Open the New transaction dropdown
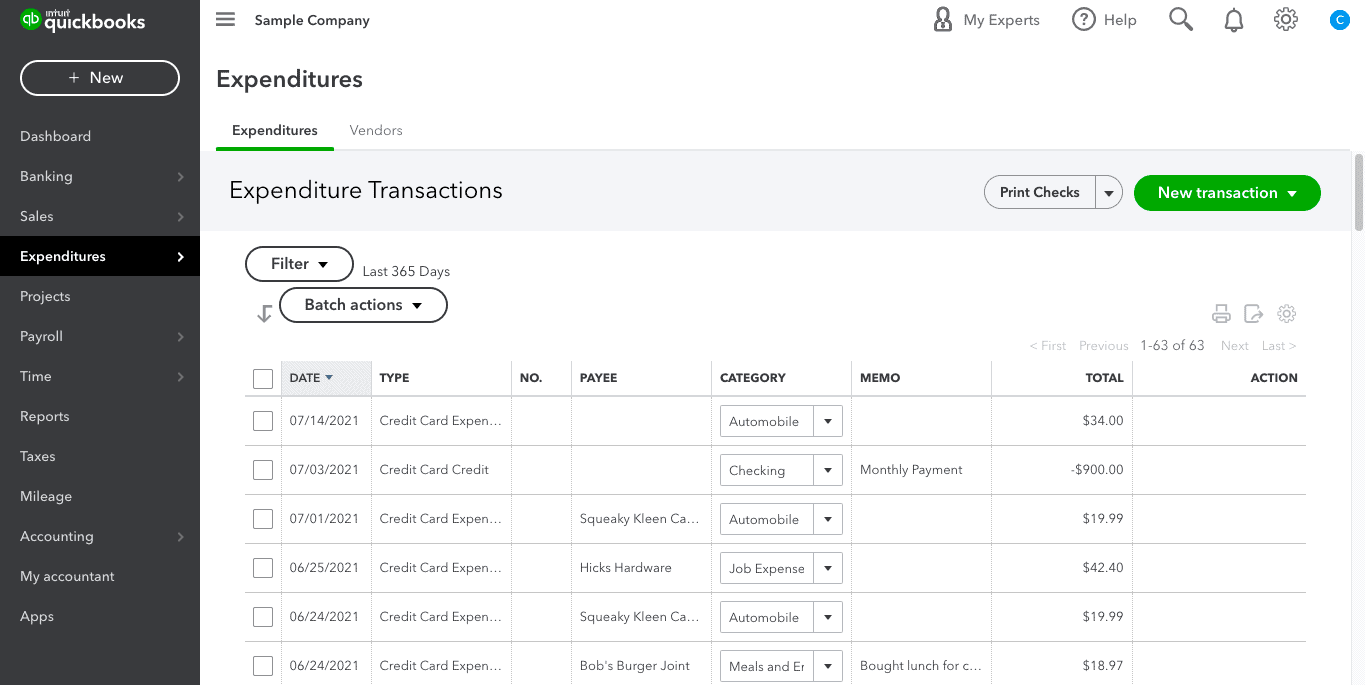 (x=1227, y=193)
